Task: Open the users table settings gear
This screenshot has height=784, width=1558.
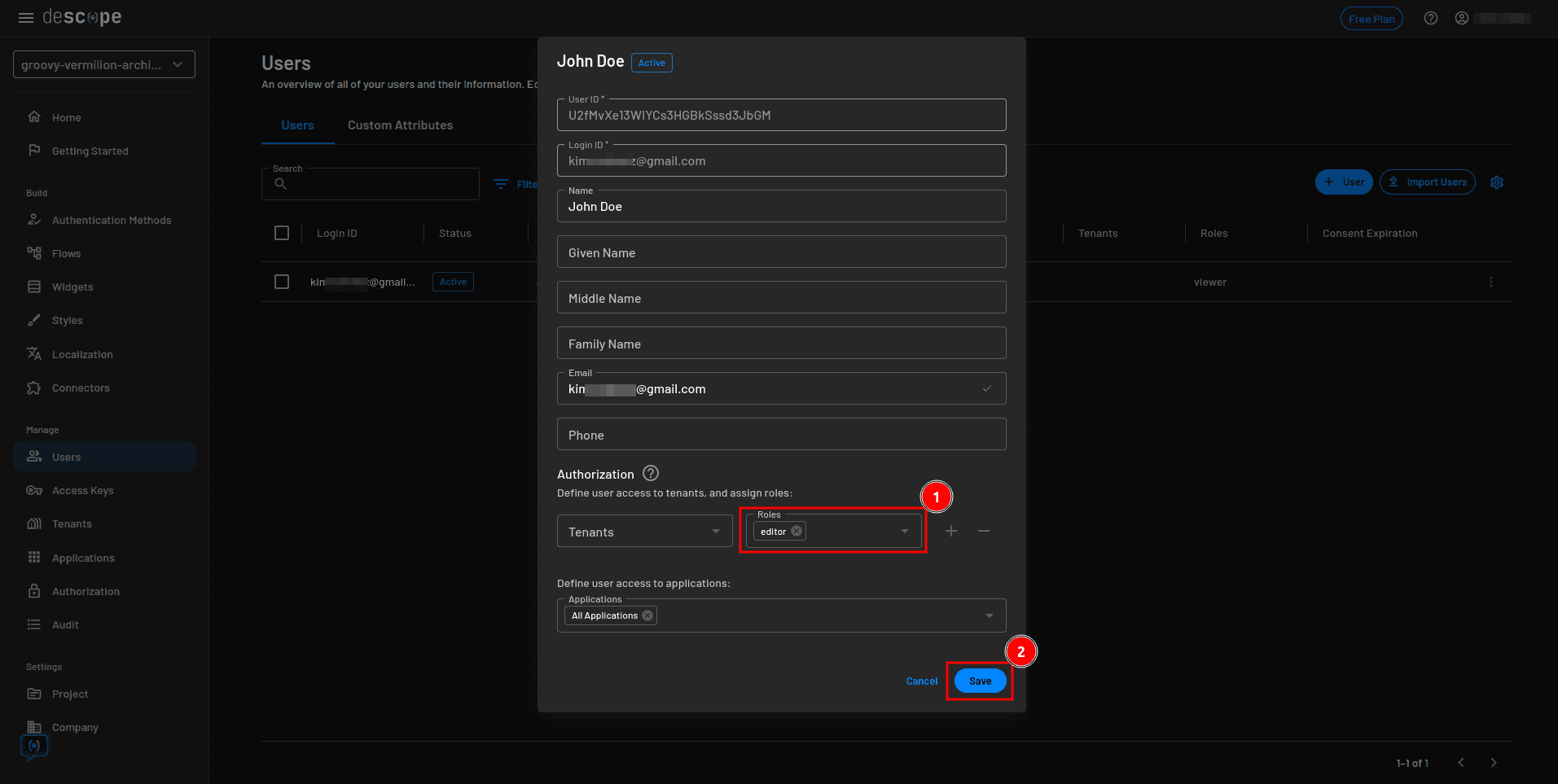Action: (x=1497, y=182)
